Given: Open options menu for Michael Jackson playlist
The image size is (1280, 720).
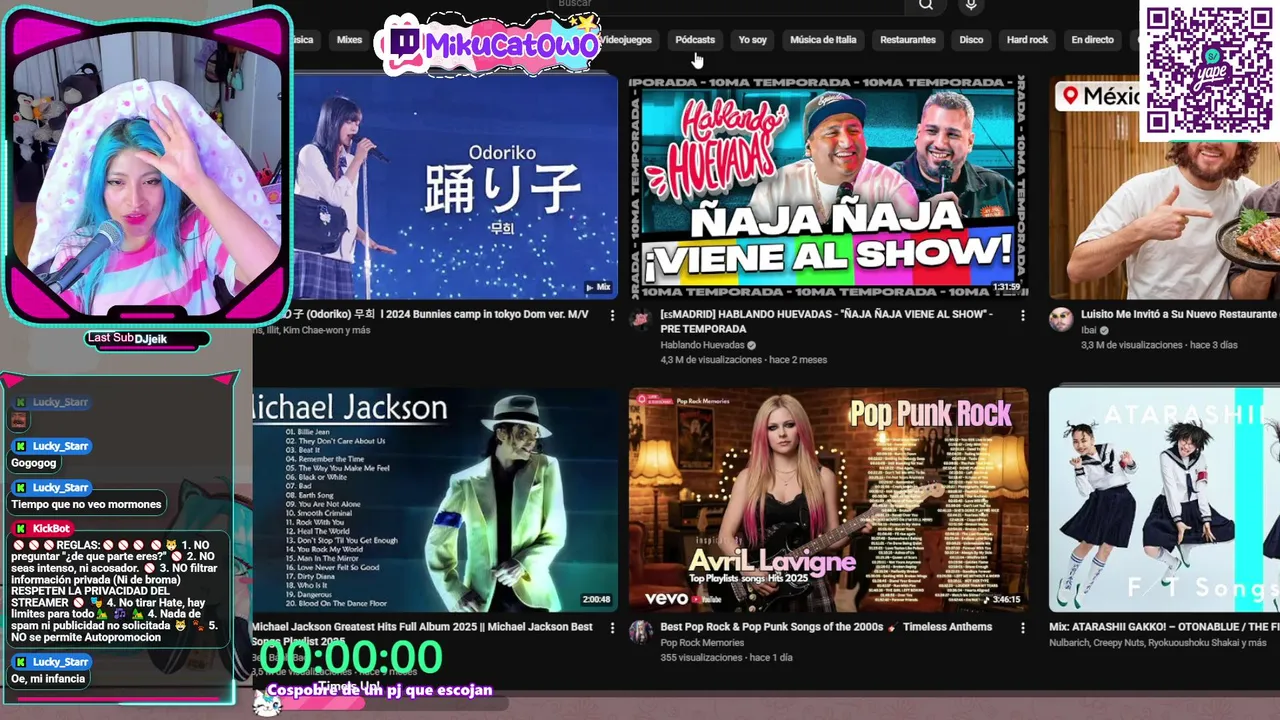Looking at the screenshot, I should [612, 627].
